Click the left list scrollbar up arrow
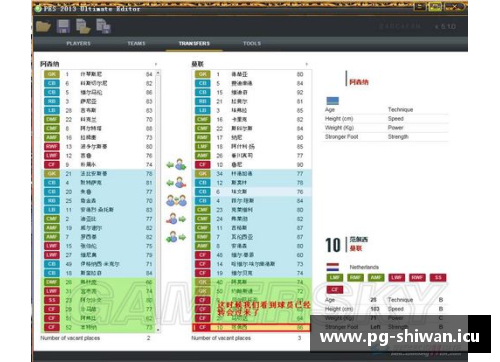 [x=158, y=73]
